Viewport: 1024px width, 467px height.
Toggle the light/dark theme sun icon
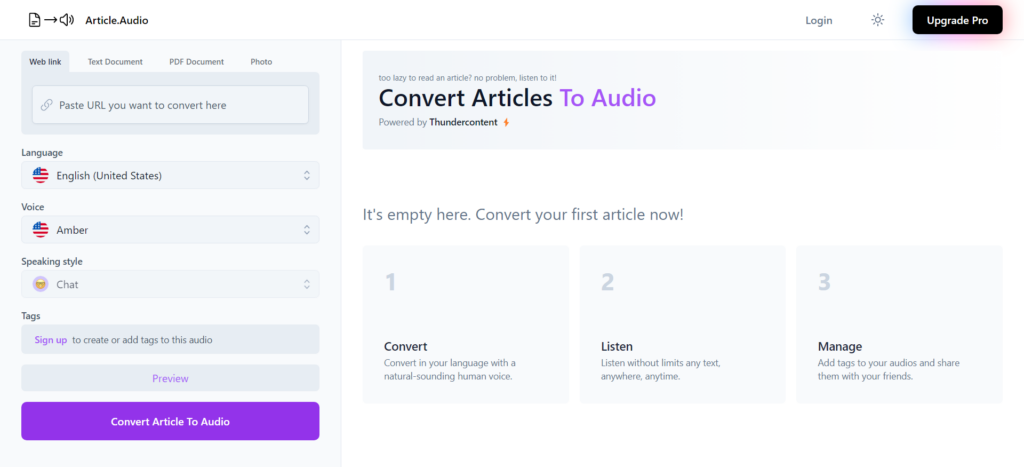[878, 20]
